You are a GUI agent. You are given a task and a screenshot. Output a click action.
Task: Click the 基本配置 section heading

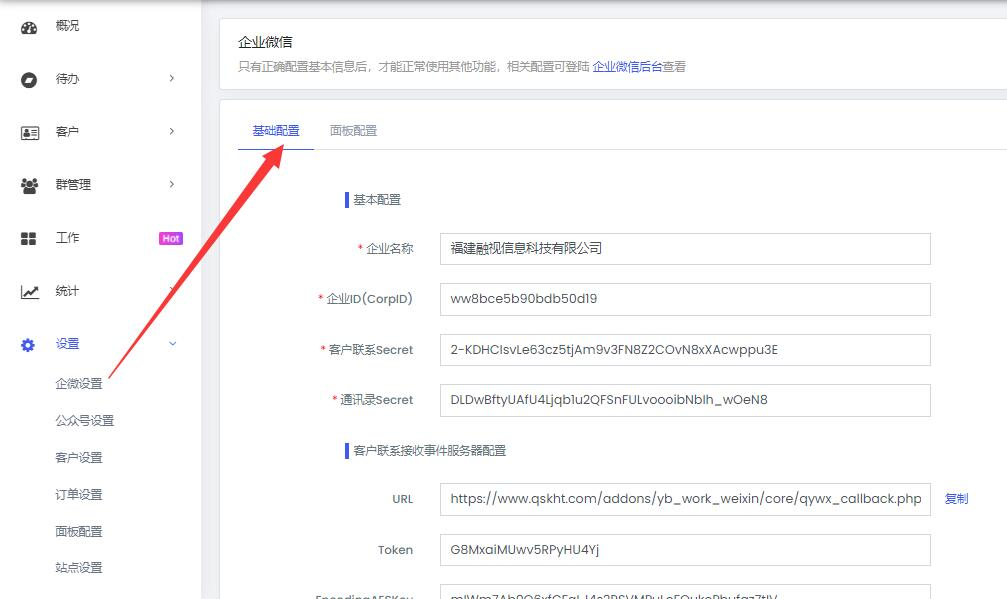377,200
